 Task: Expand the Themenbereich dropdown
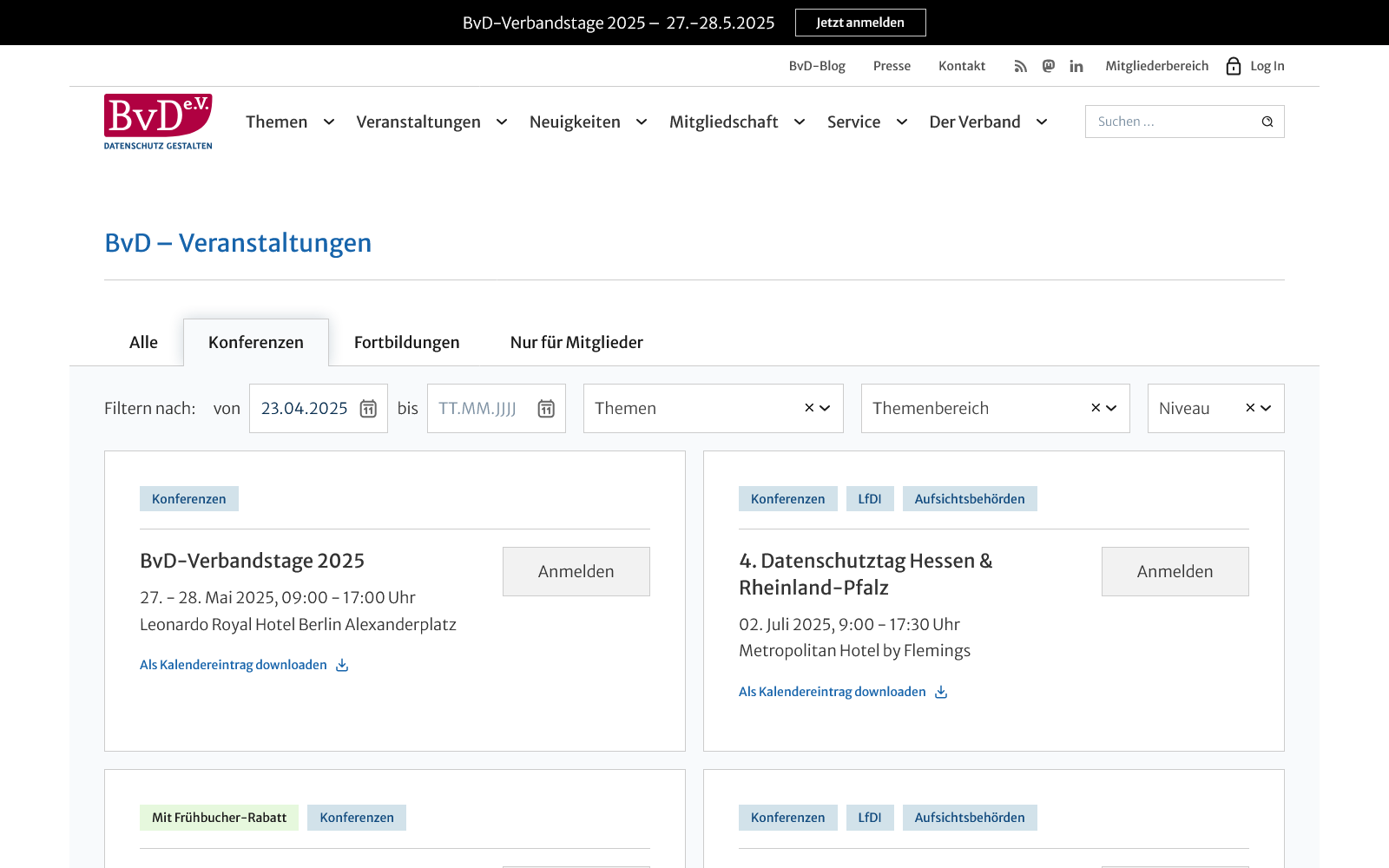click(x=1111, y=408)
